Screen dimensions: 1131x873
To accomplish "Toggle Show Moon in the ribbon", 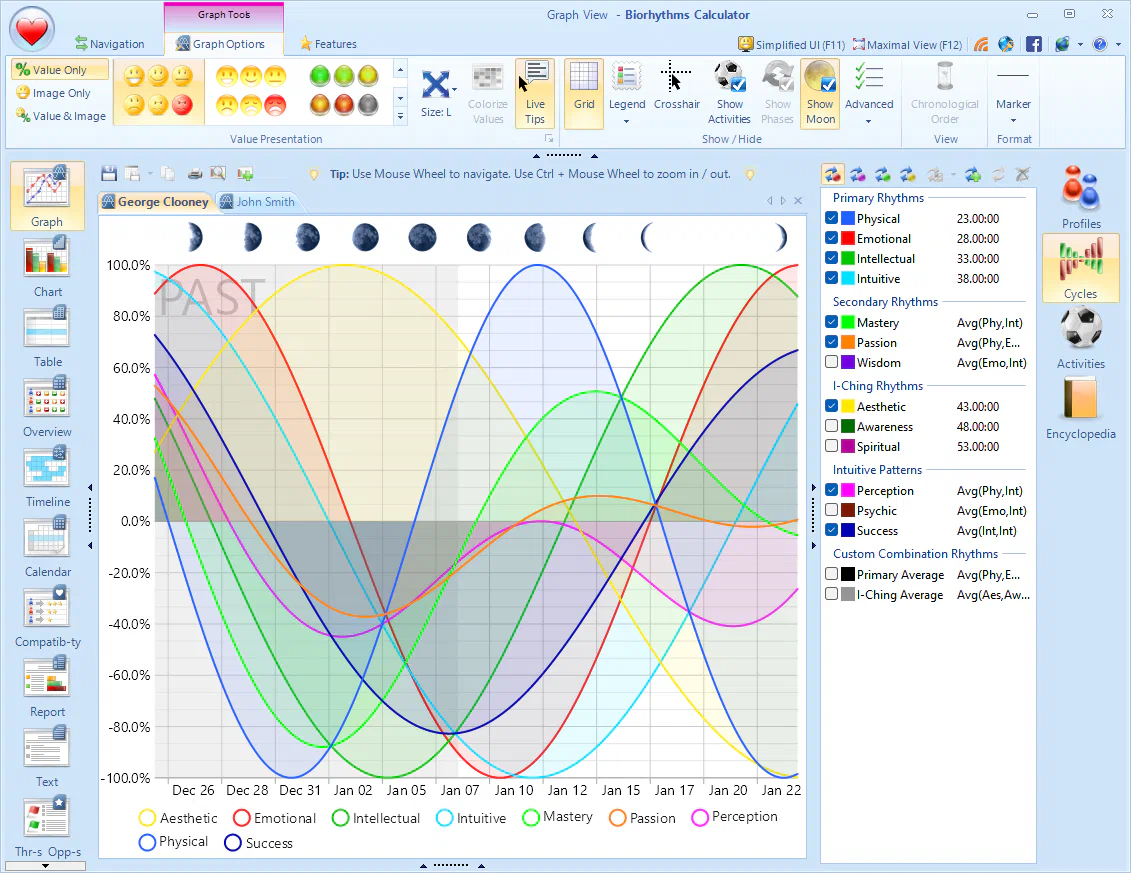I will tap(820, 90).
